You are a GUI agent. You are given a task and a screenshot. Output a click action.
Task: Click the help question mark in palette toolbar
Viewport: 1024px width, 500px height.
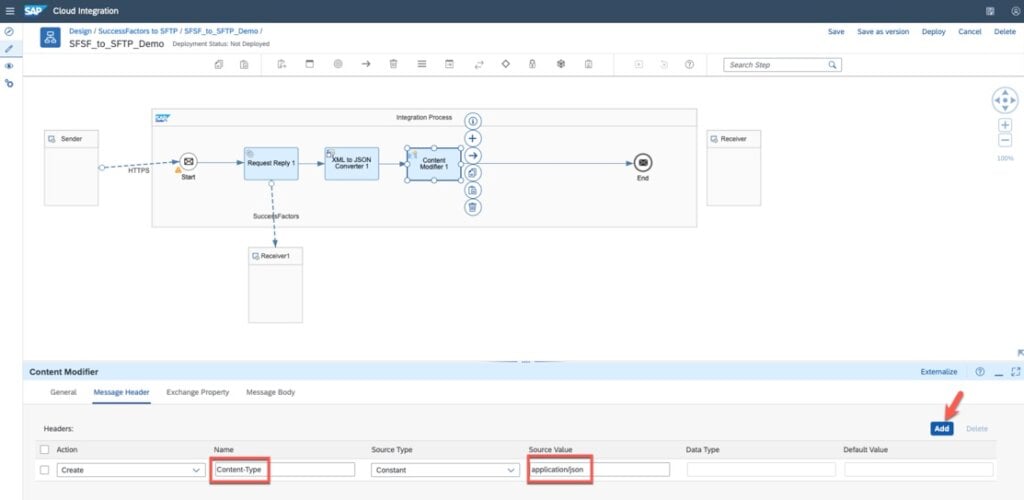pyautogui.click(x=689, y=65)
